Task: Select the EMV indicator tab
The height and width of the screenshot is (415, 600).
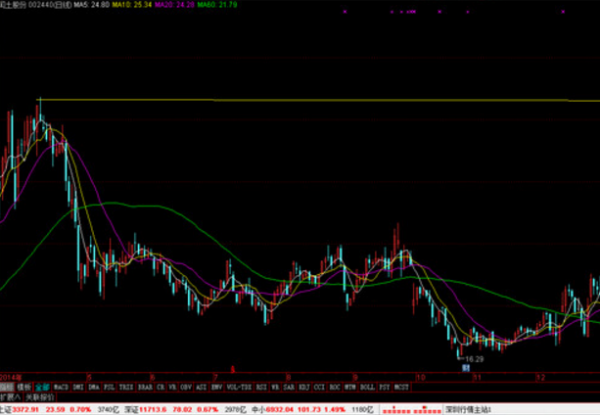Action: click(217, 387)
